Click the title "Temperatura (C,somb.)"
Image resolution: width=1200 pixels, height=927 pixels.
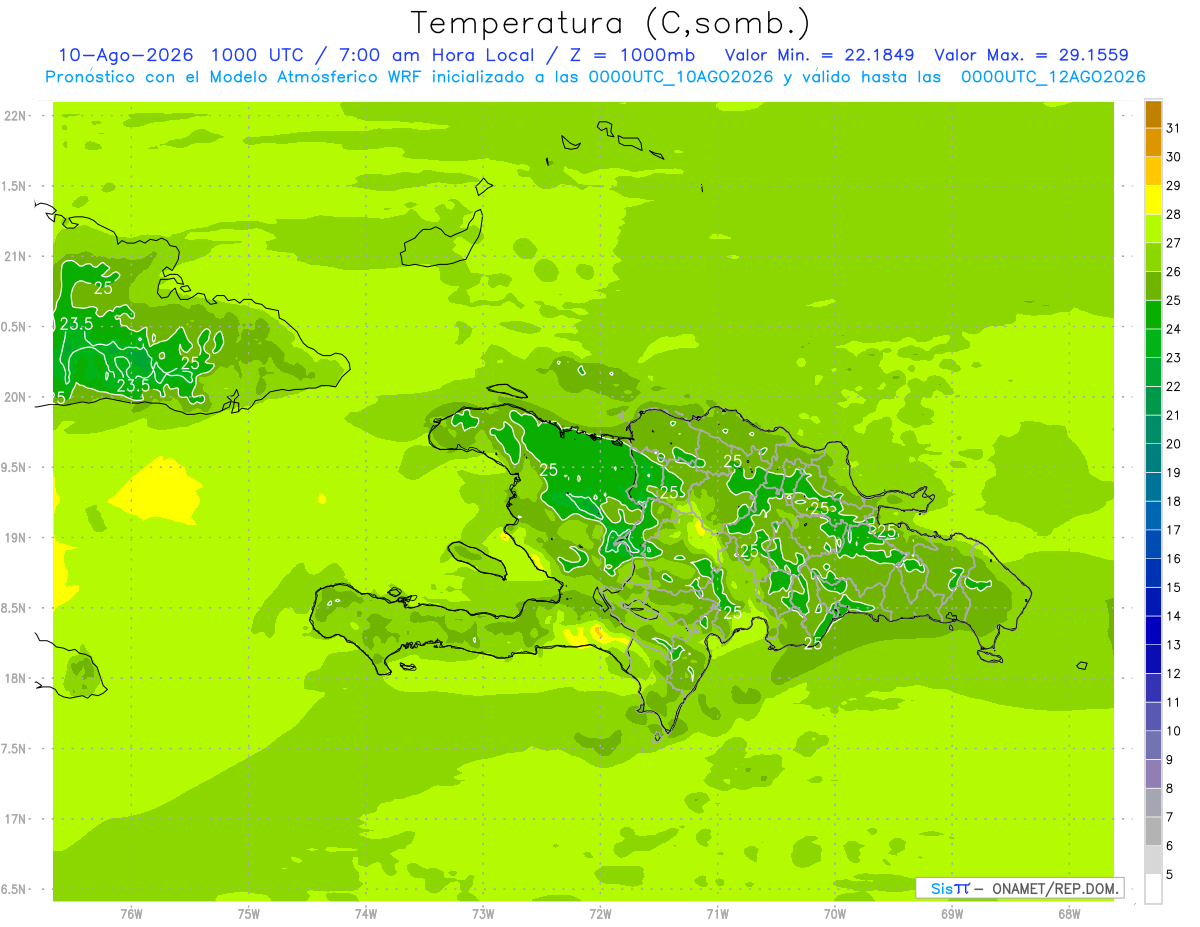(x=610, y=23)
